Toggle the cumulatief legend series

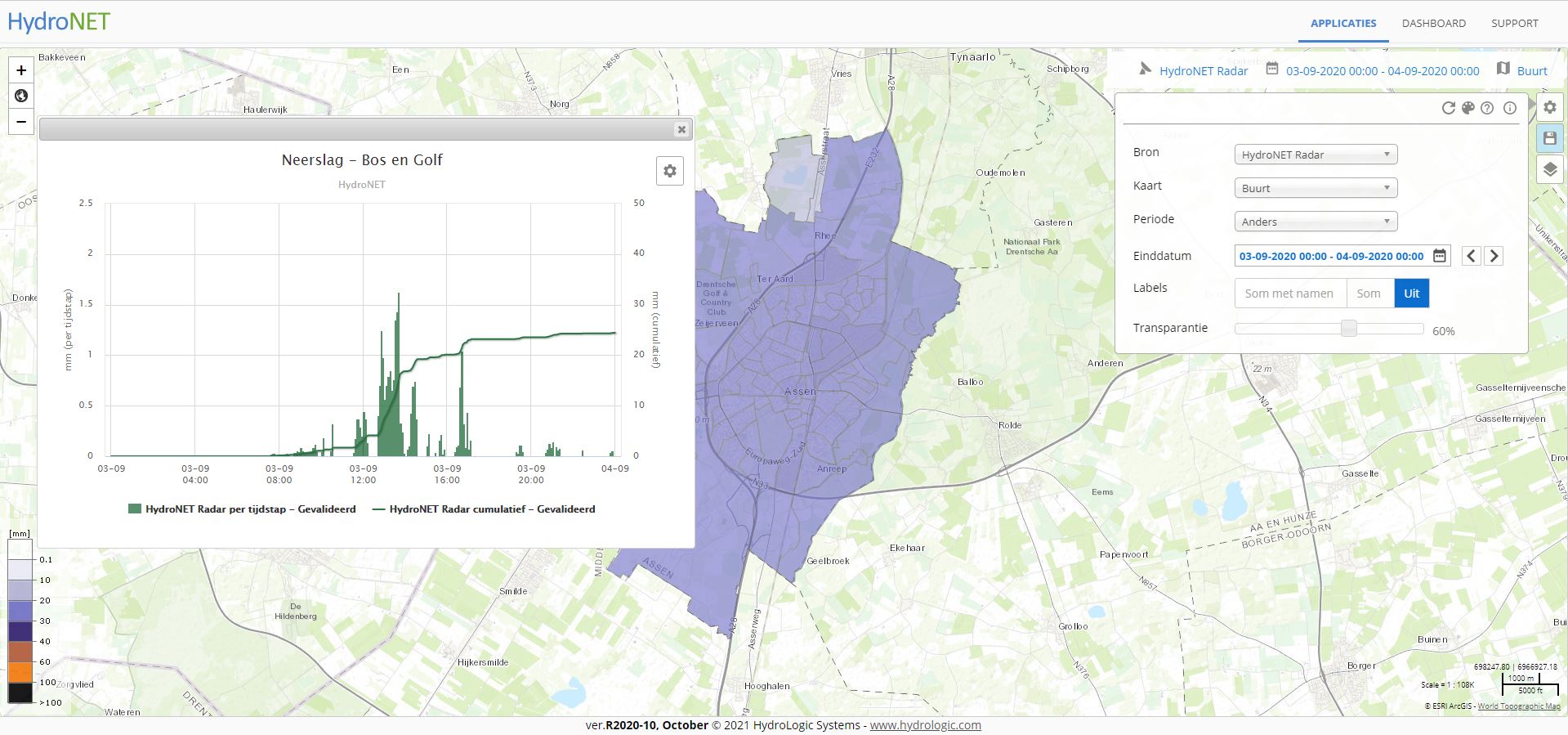[x=484, y=509]
